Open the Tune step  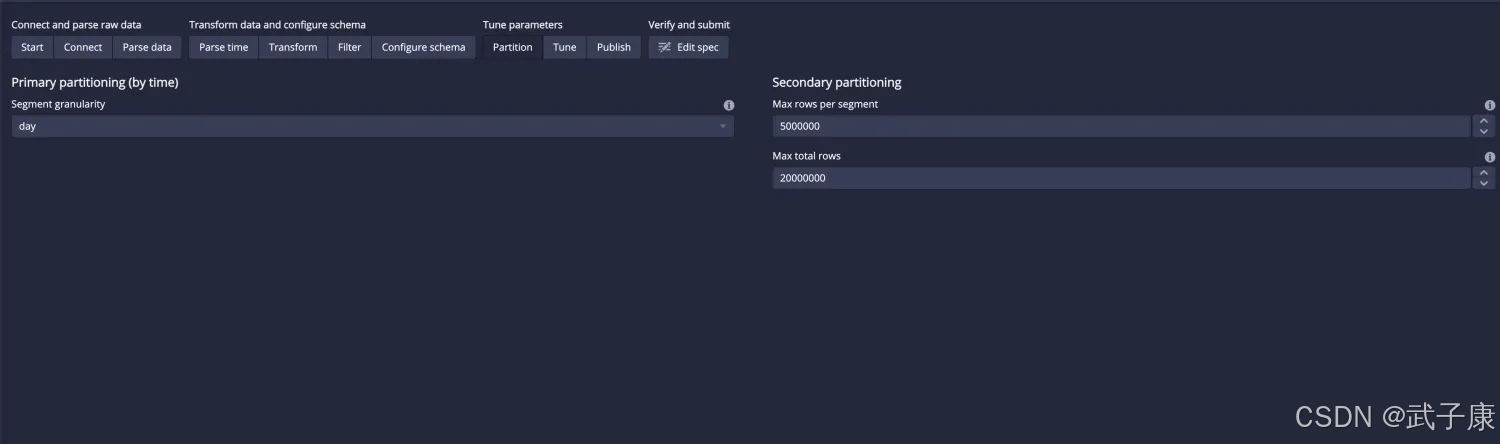coord(565,47)
